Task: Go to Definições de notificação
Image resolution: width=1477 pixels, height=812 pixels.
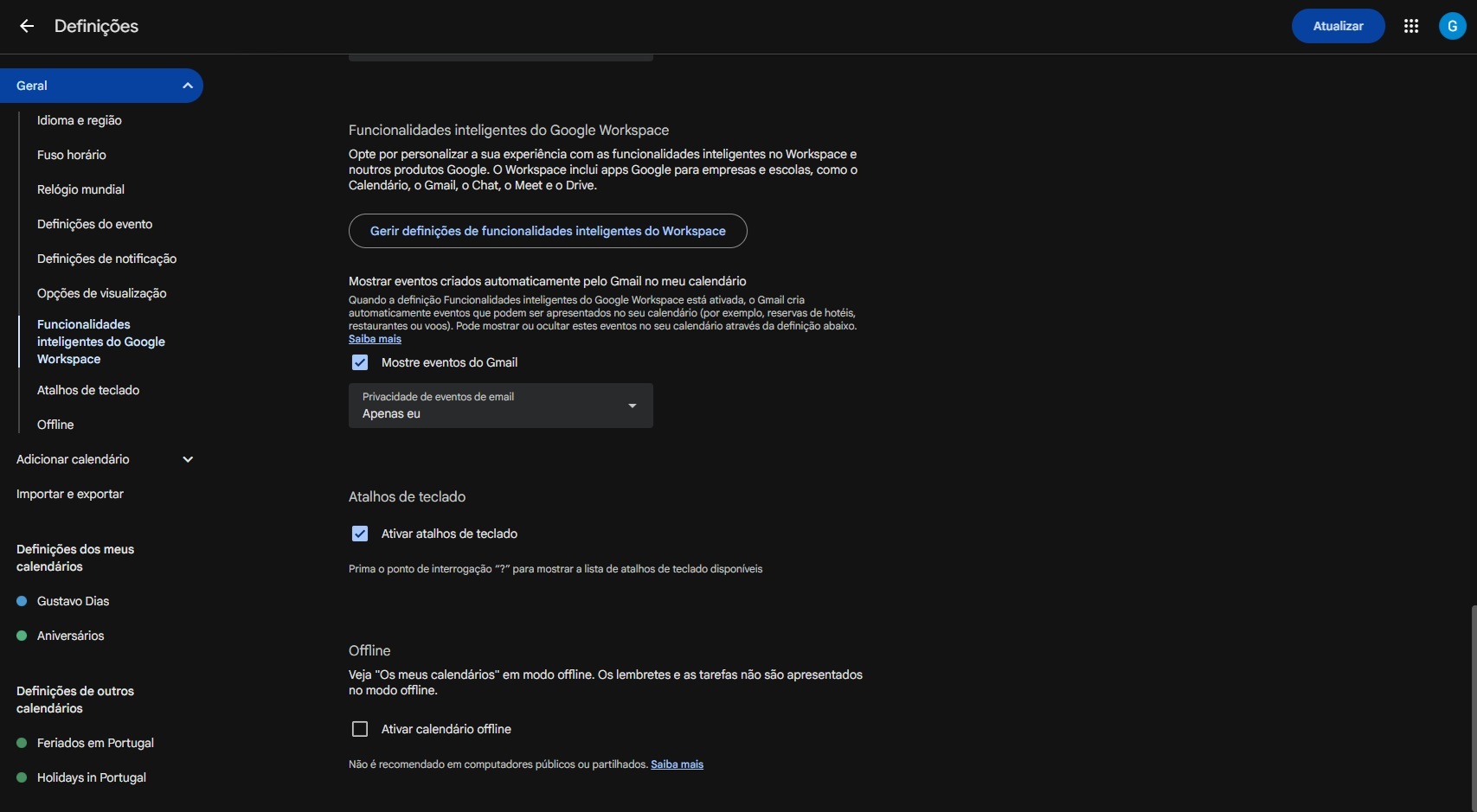Action: tap(106, 259)
